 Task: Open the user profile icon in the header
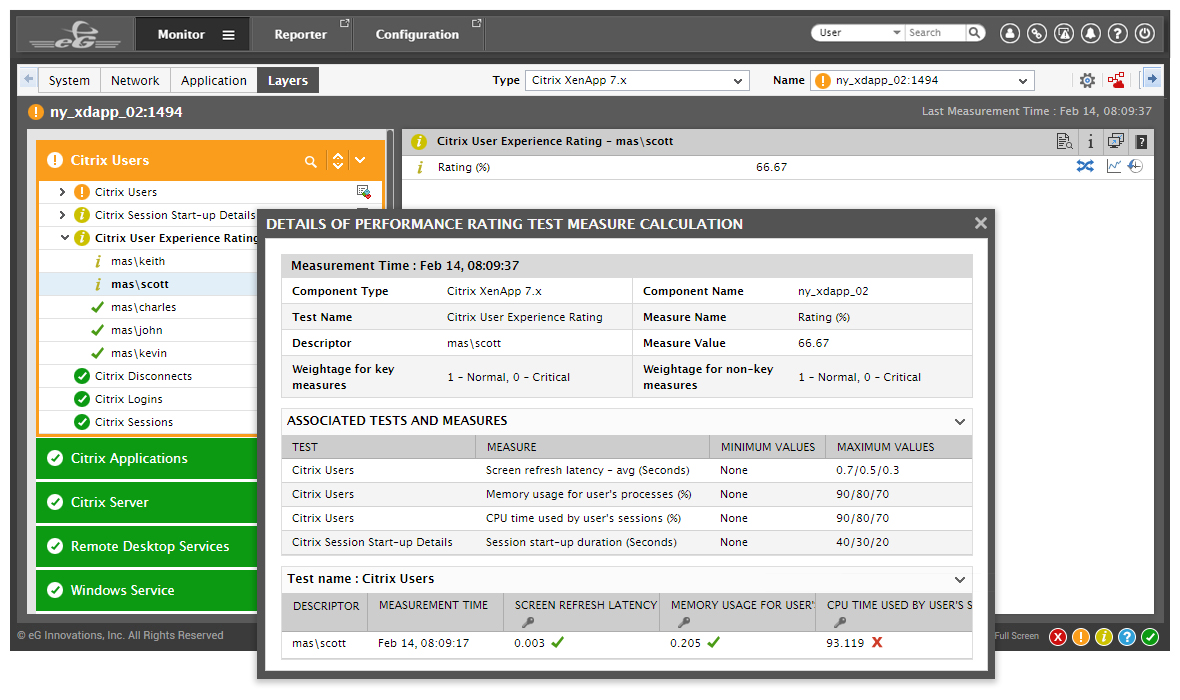(1010, 33)
